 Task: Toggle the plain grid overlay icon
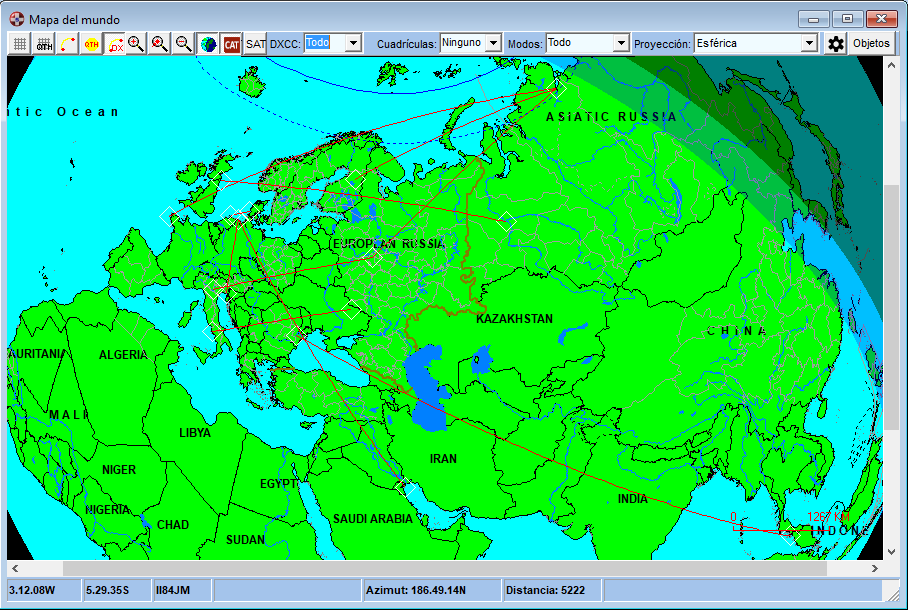click(x=19, y=44)
